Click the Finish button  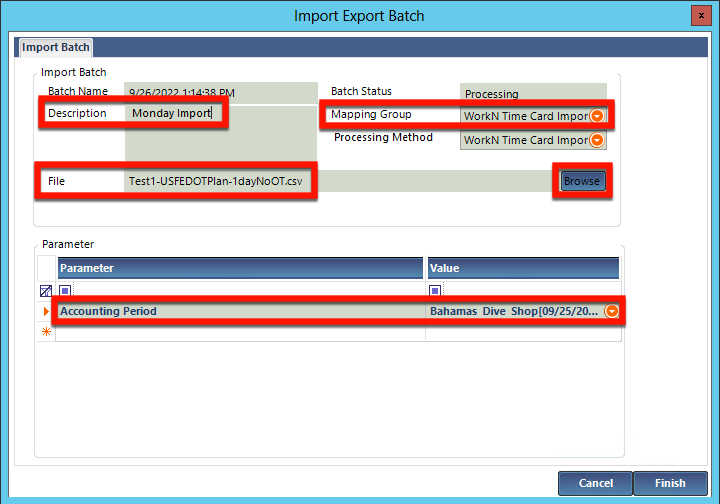(x=670, y=483)
